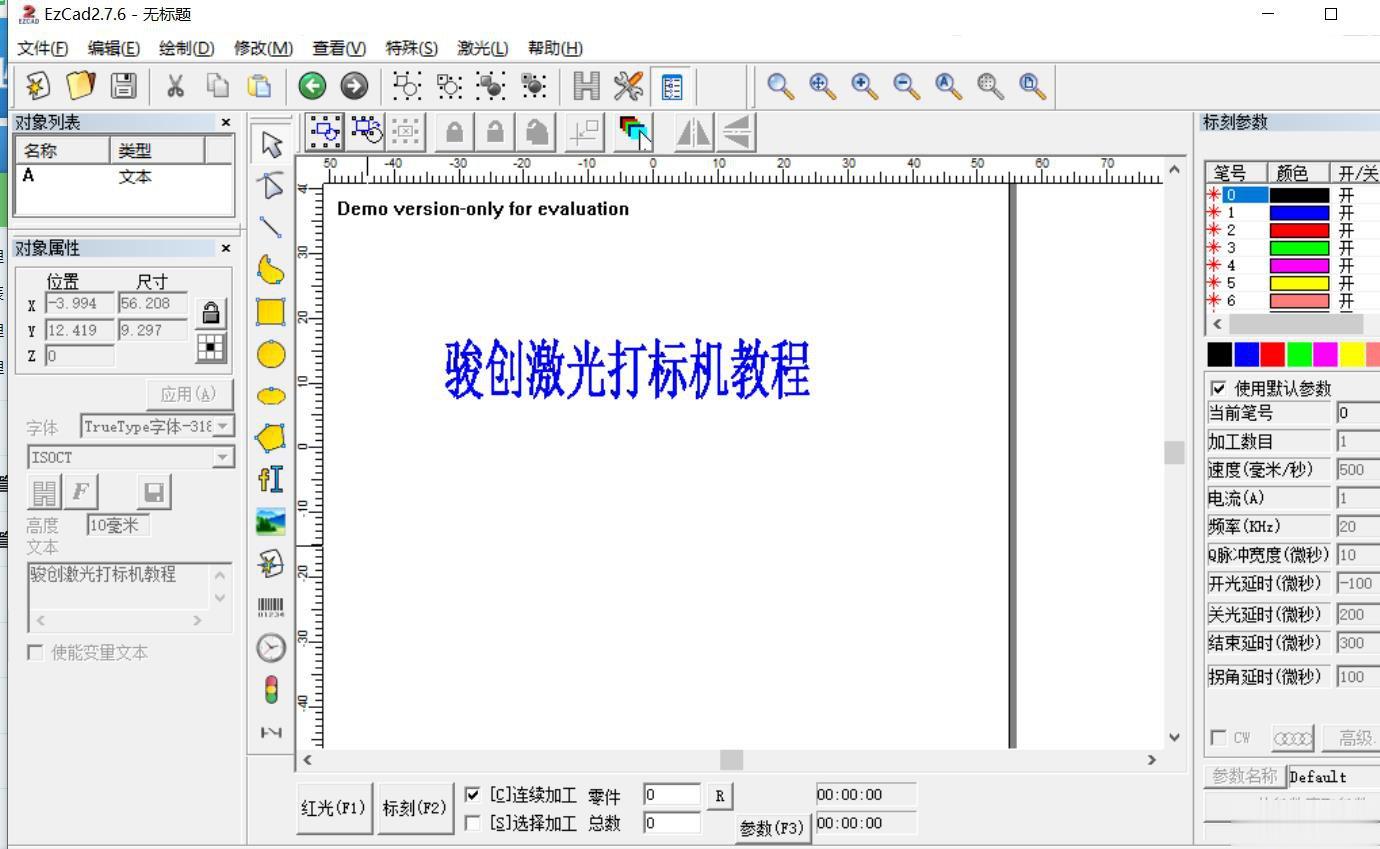The image size is (1380, 849).
Task: Pick the blue palette swatch
Action: click(1246, 354)
